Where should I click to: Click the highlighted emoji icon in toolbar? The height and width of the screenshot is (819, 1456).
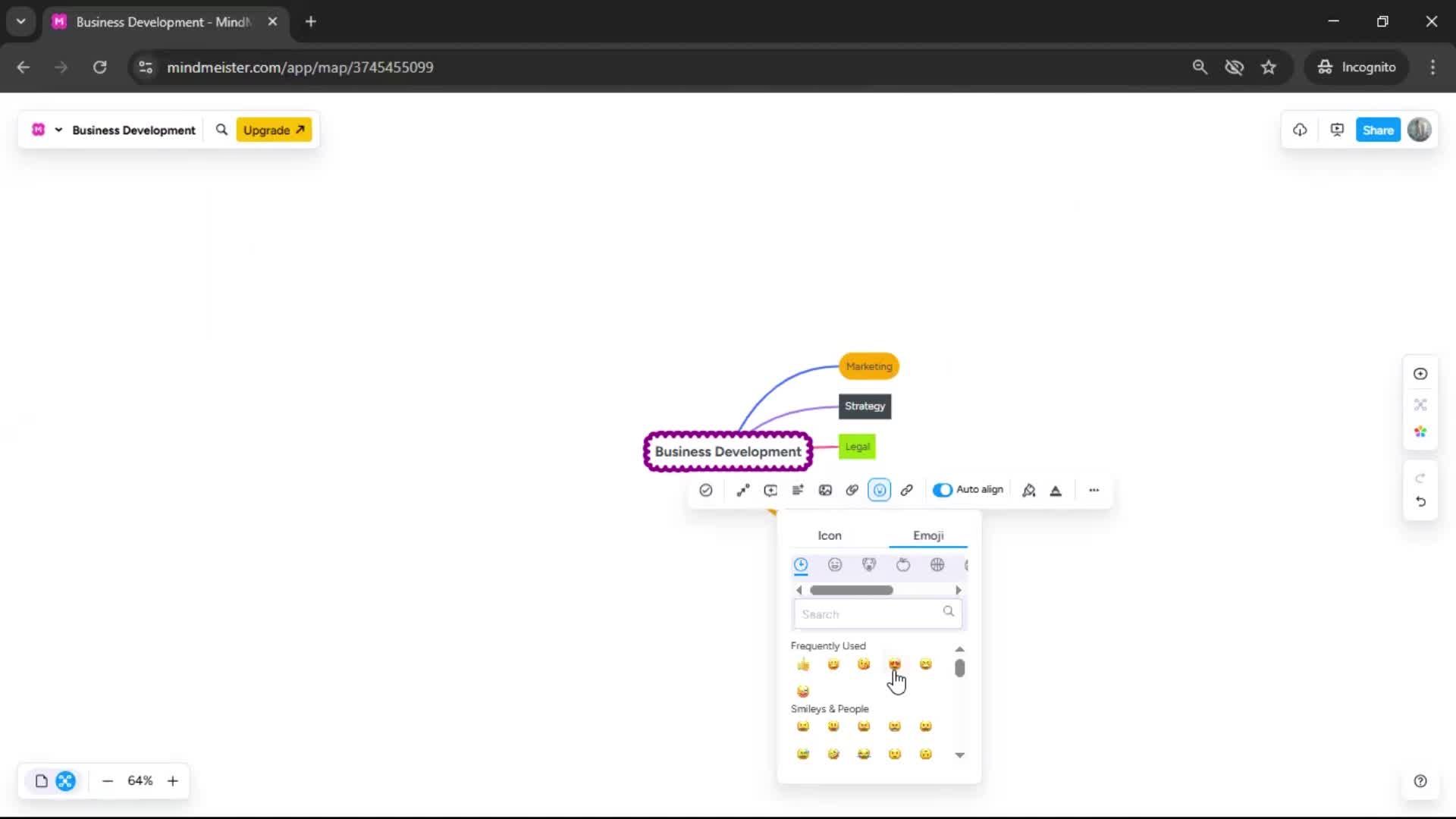pyautogui.click(x=880, y=491)
